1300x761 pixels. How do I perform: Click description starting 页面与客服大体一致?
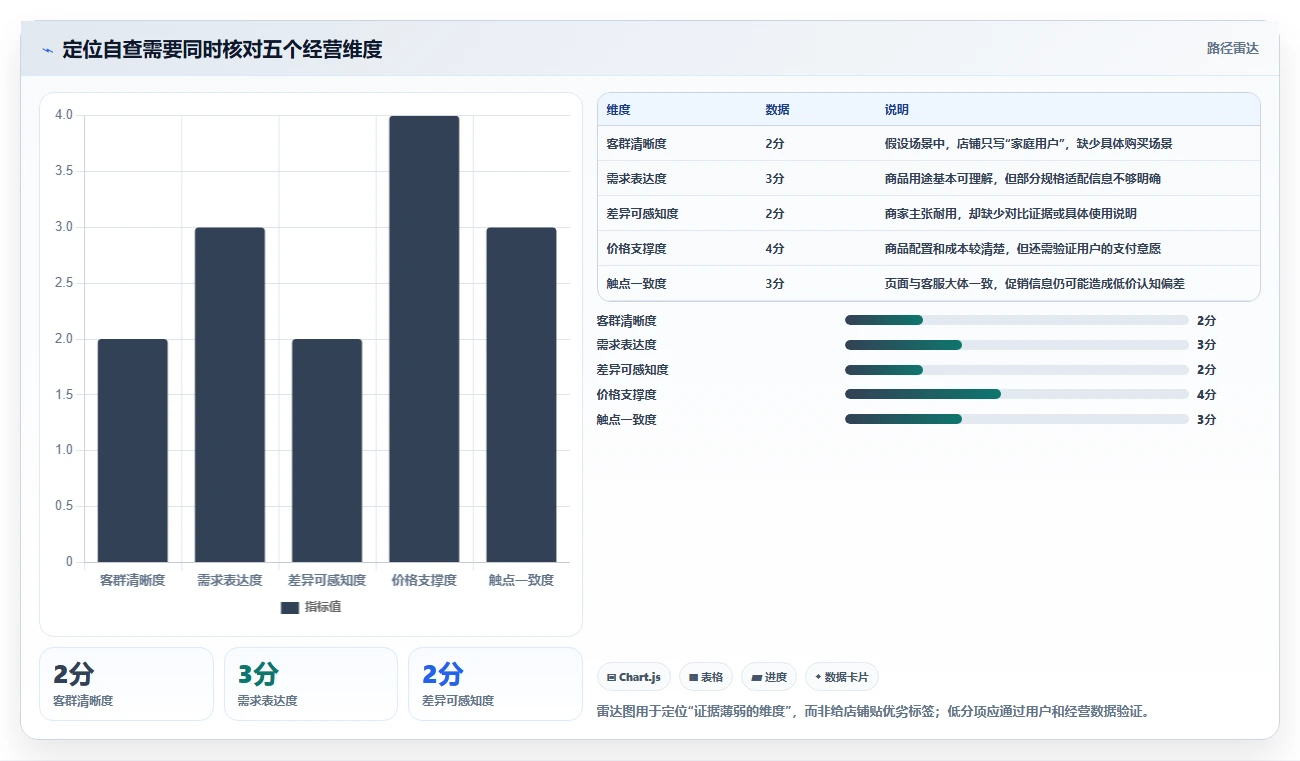(1034, 284)
